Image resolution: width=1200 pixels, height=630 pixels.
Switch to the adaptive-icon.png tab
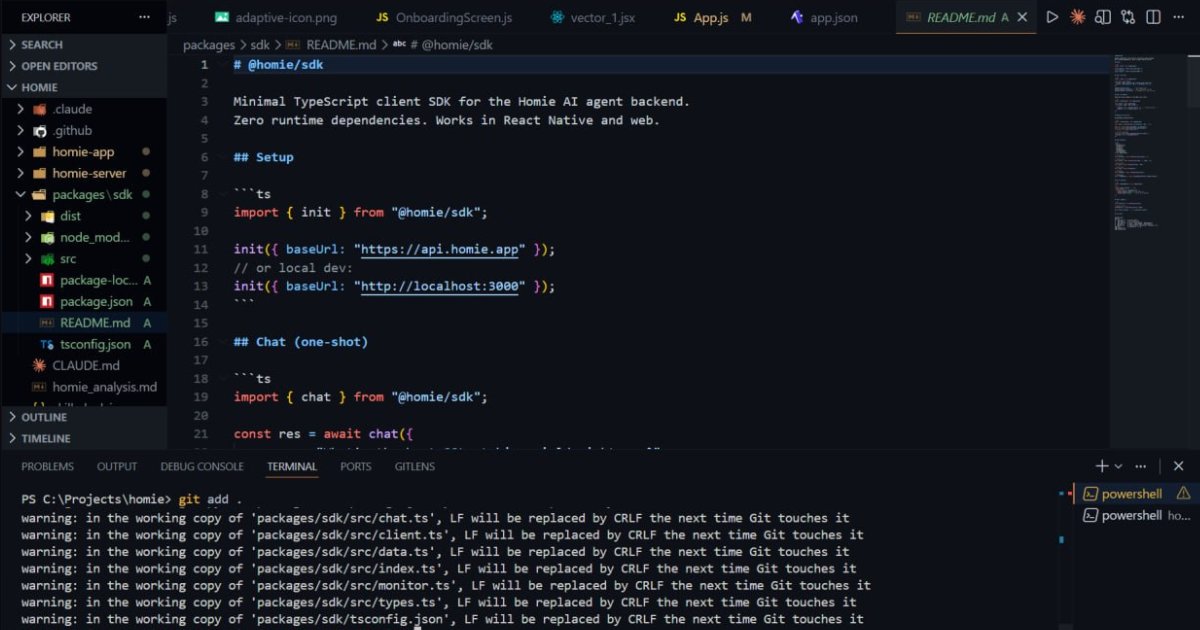tap(275, 18)
